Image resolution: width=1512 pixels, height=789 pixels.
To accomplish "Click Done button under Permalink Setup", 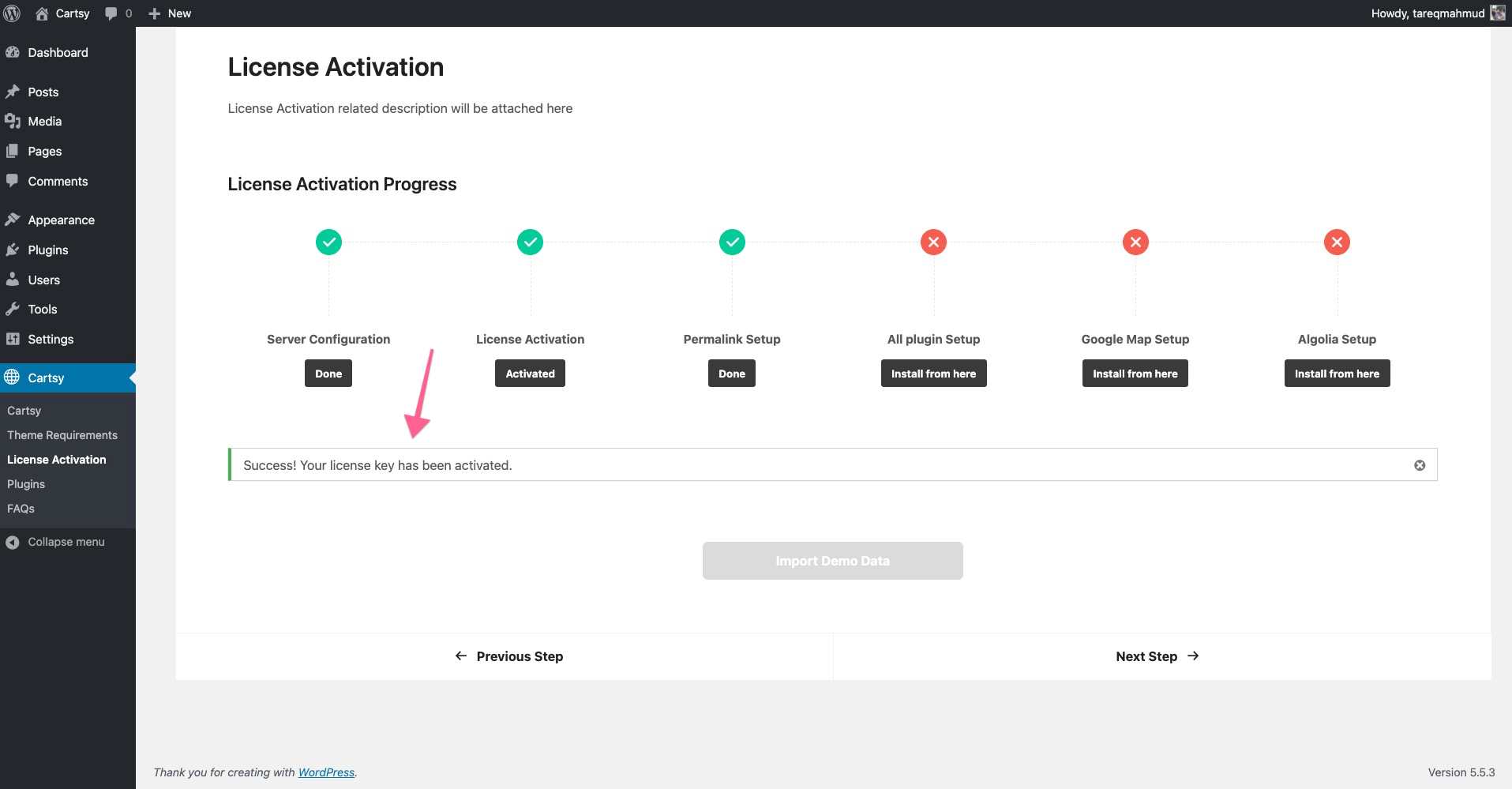I will (732, 374).
